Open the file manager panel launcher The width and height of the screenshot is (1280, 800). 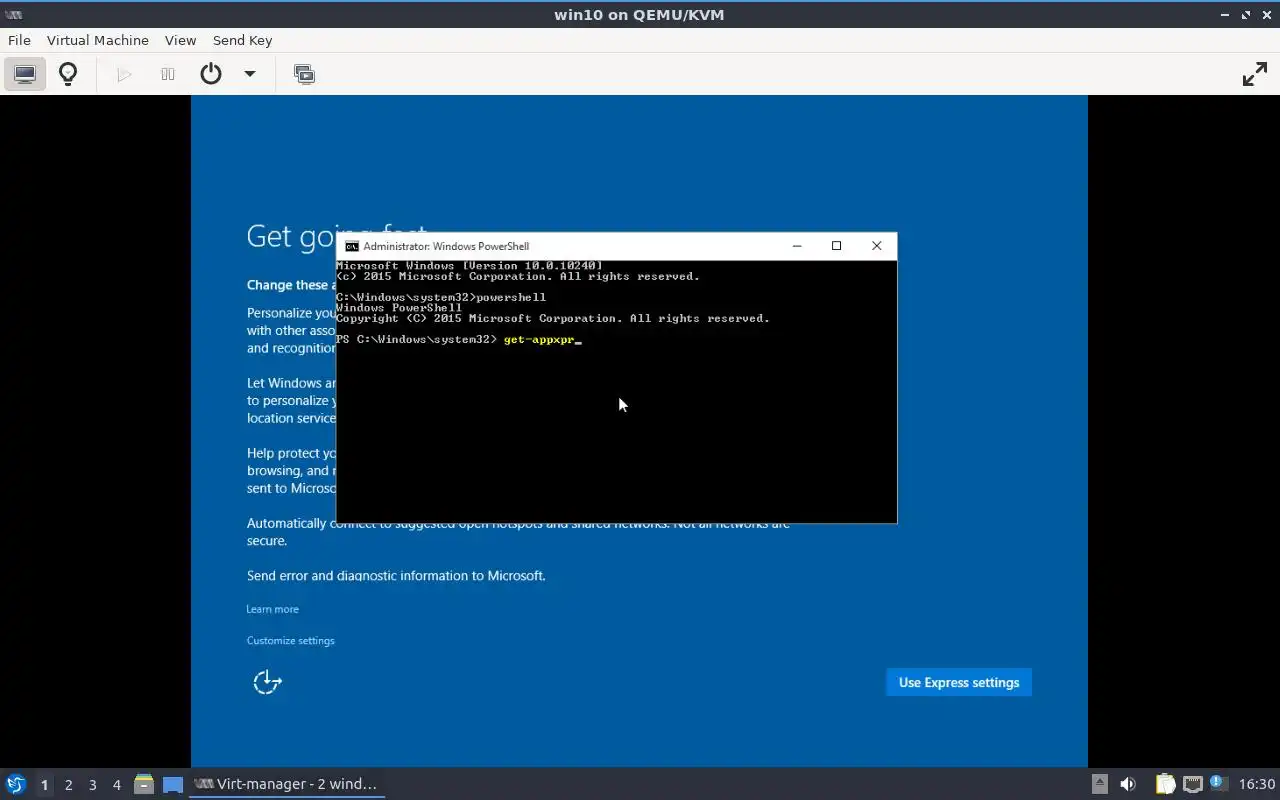click(144, 784)
